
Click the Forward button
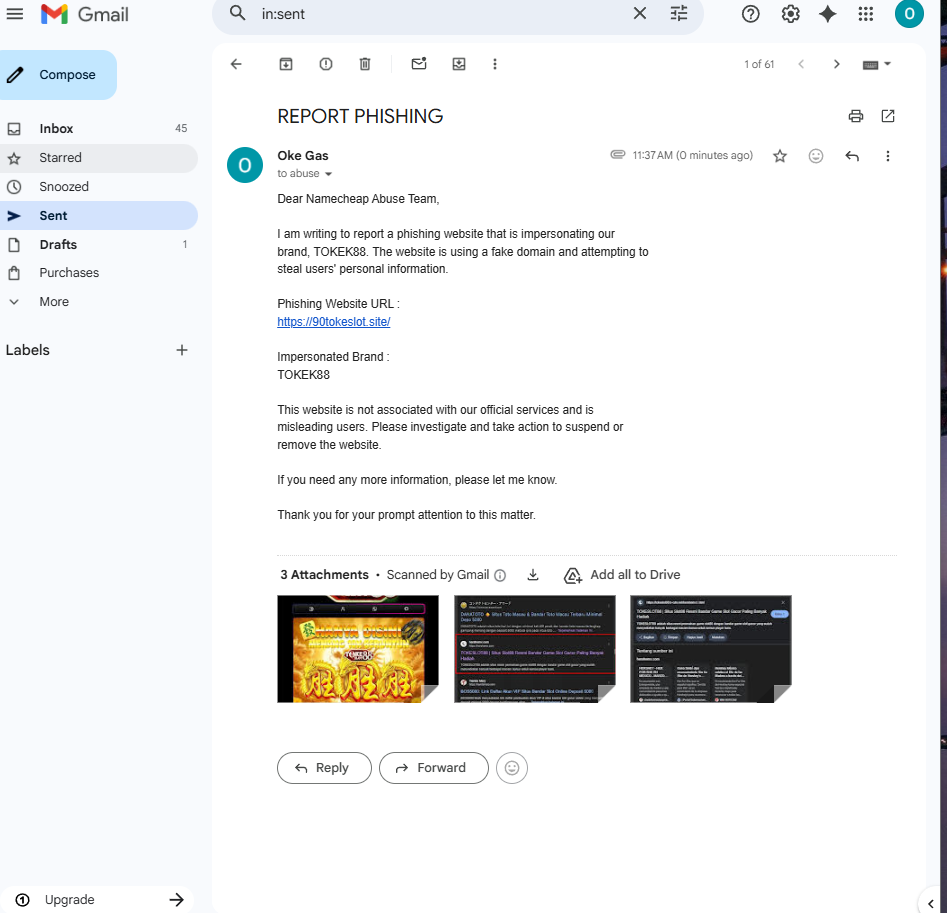pyautogui.click(x=434, y=768)
